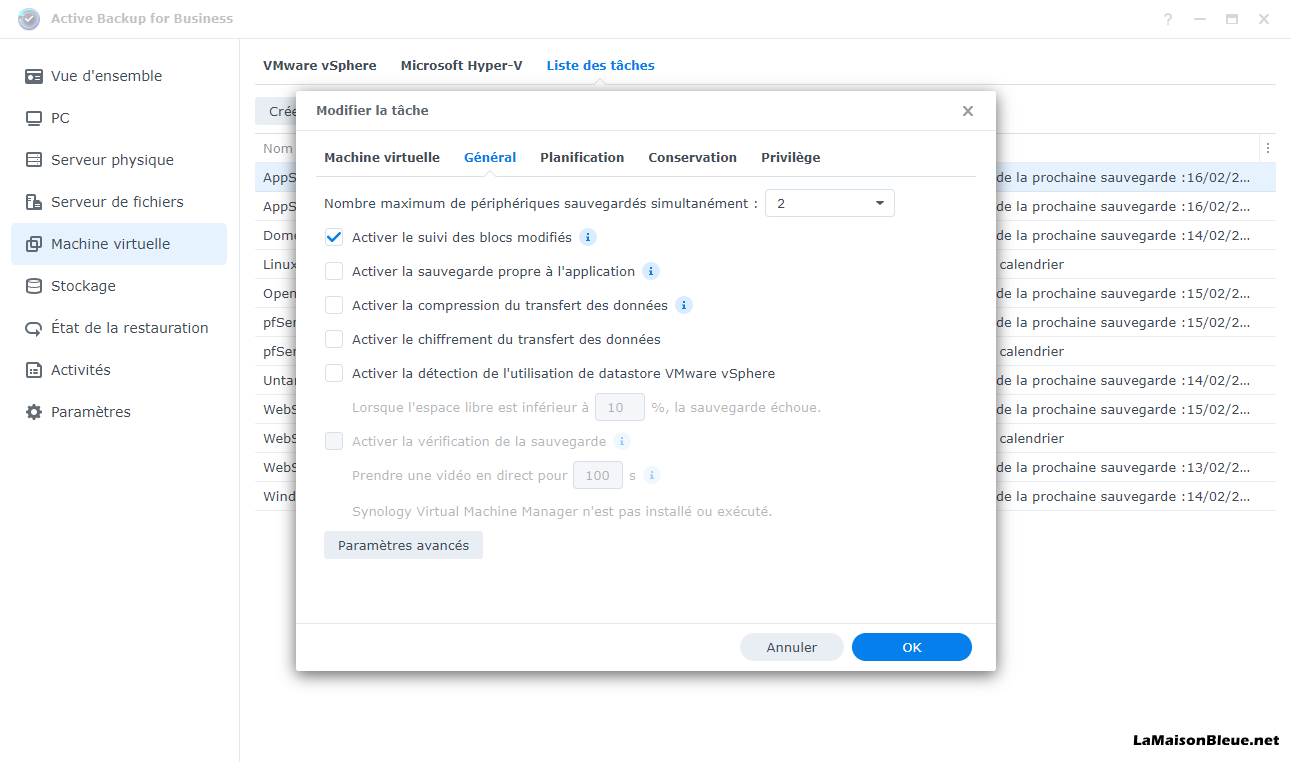Close the Modifier la tâche dialog
This screenshot has height=762, width=1291.
tap(968, 111)
